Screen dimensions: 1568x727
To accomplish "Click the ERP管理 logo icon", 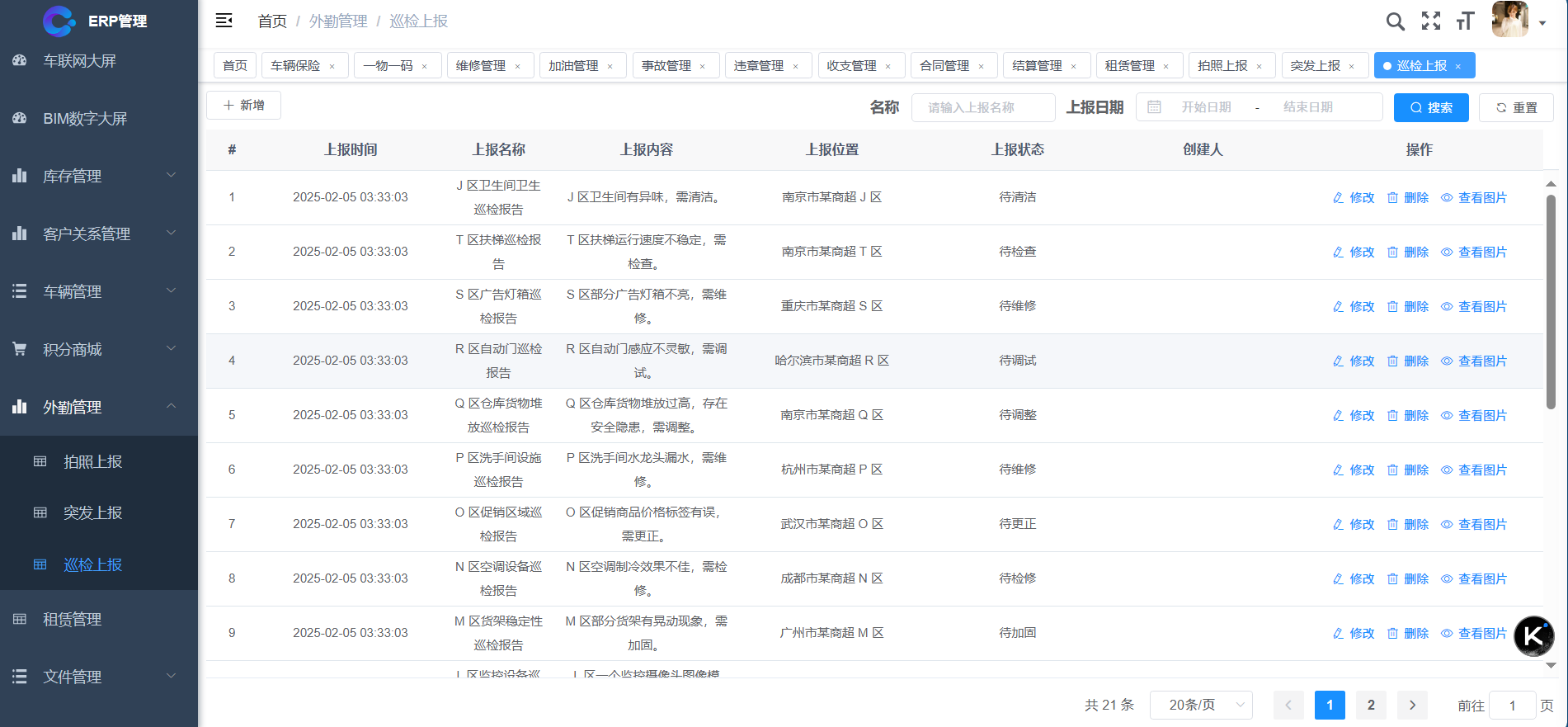I will click(59, 21).
